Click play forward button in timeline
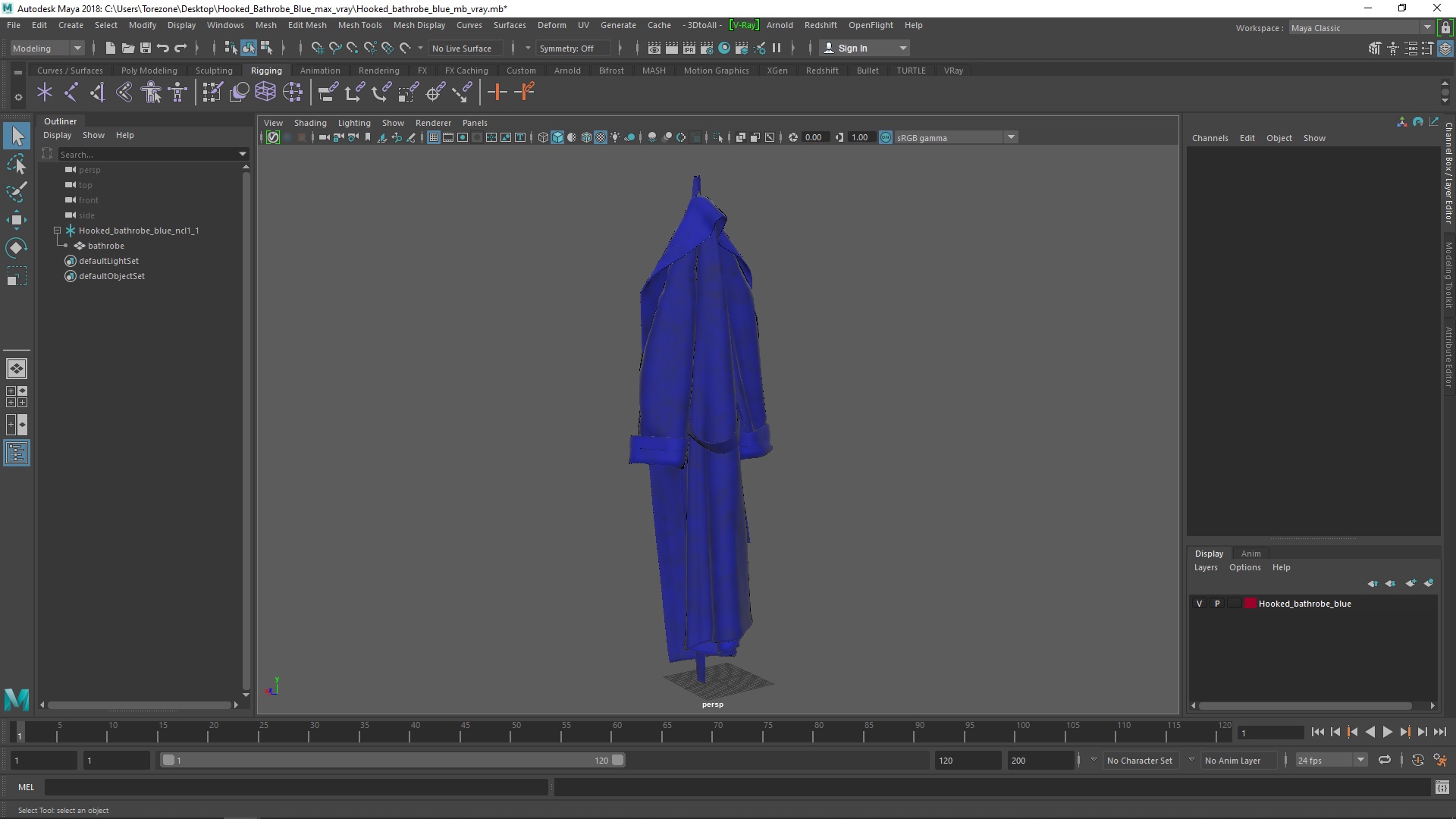1456x819 pixels. 1389,732
